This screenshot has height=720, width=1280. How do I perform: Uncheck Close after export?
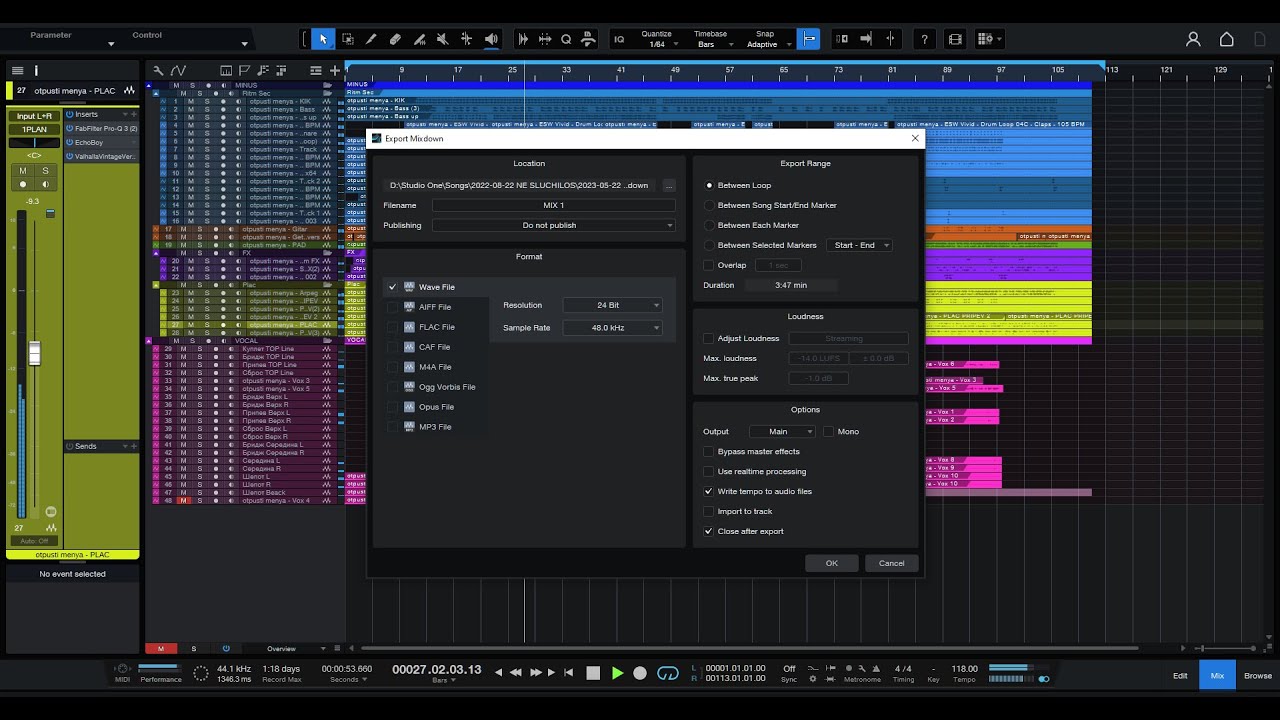[x=709, y=531]
